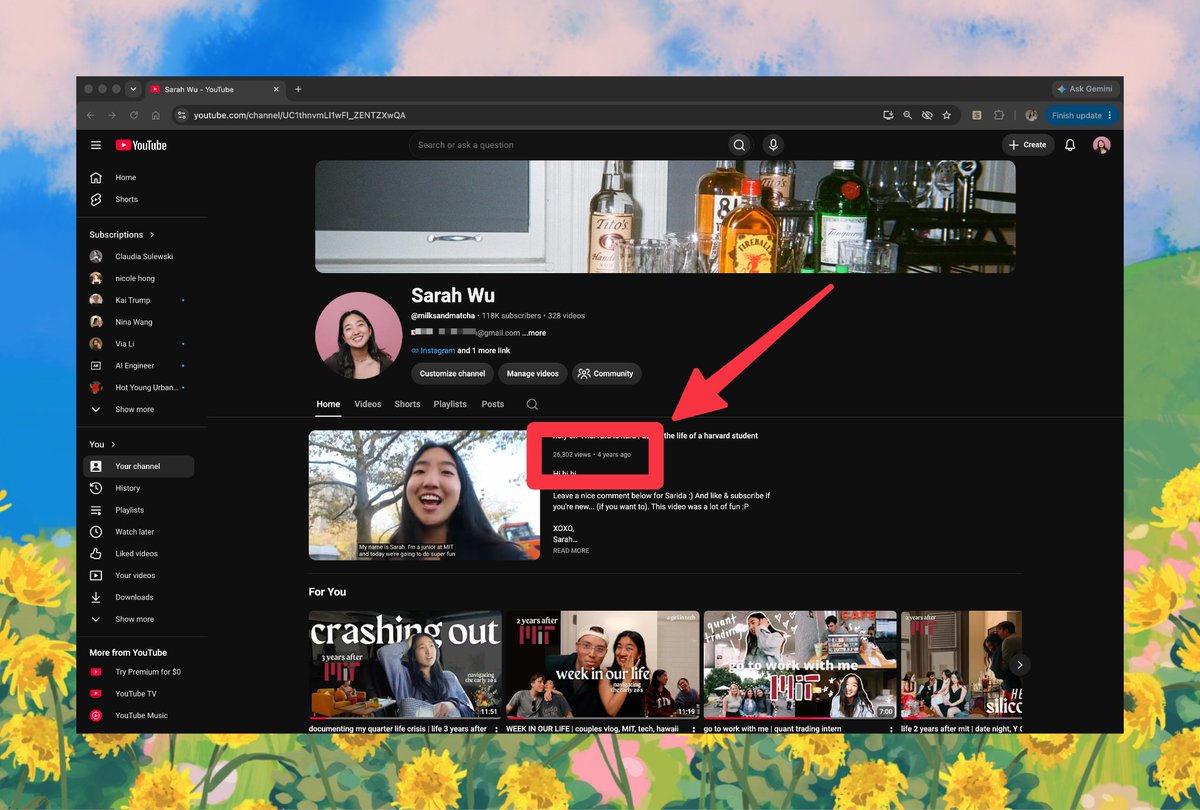The height and width of the screenshot is (810, 1200).
Task: Open the tab search dropdown arrow
Action: [133, 89]
